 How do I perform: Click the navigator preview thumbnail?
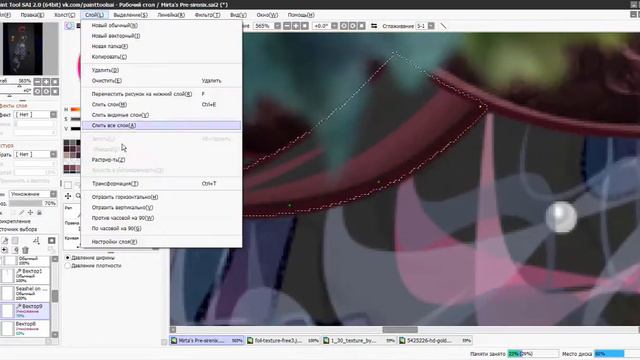(22, 49)
